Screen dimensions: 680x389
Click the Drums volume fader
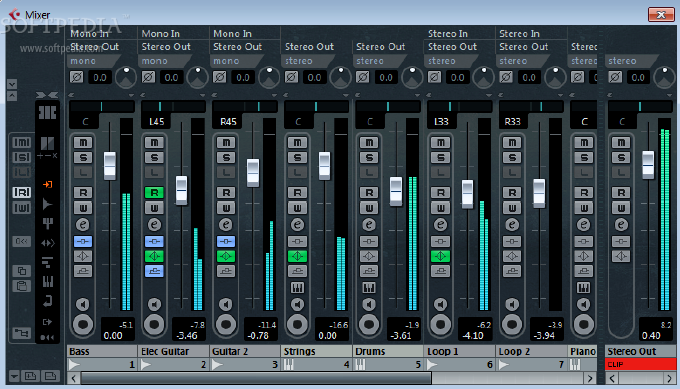(x=396, y=191)
